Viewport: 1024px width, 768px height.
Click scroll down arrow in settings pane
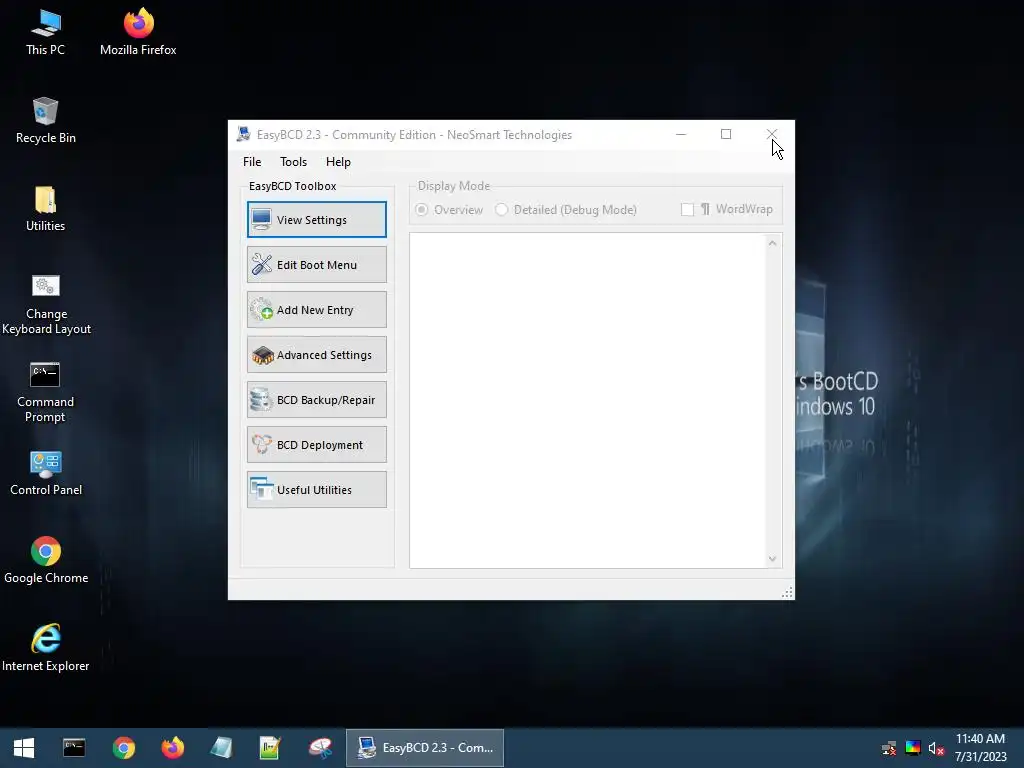(x=773, y=559)
